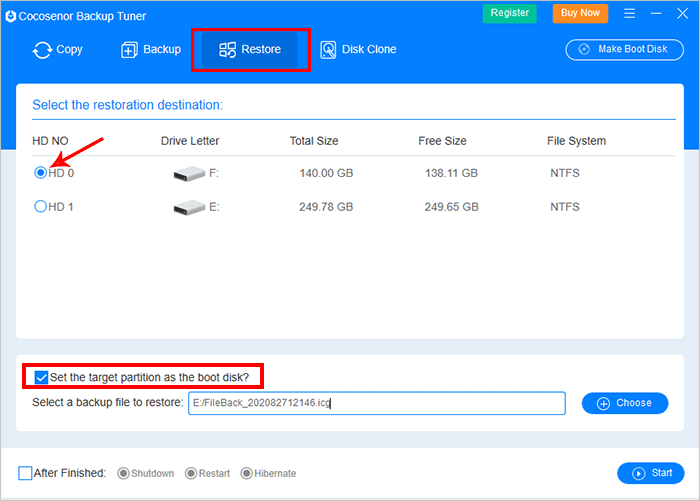Click NTFS in the F: drive row

565,173
